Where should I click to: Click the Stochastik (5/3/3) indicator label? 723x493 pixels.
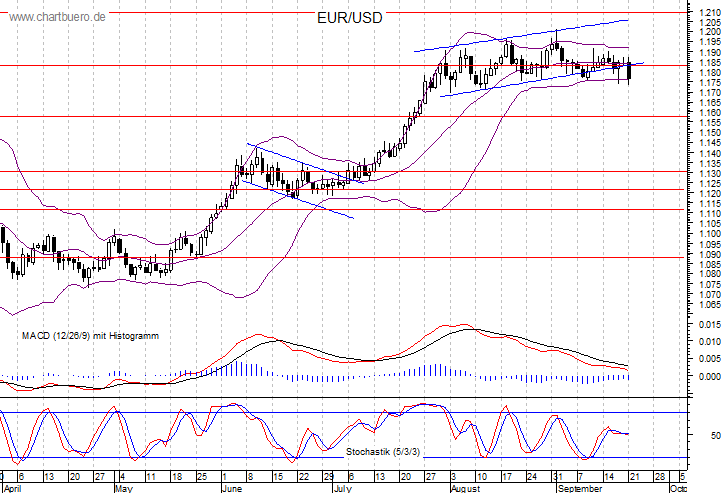(385, 452)
